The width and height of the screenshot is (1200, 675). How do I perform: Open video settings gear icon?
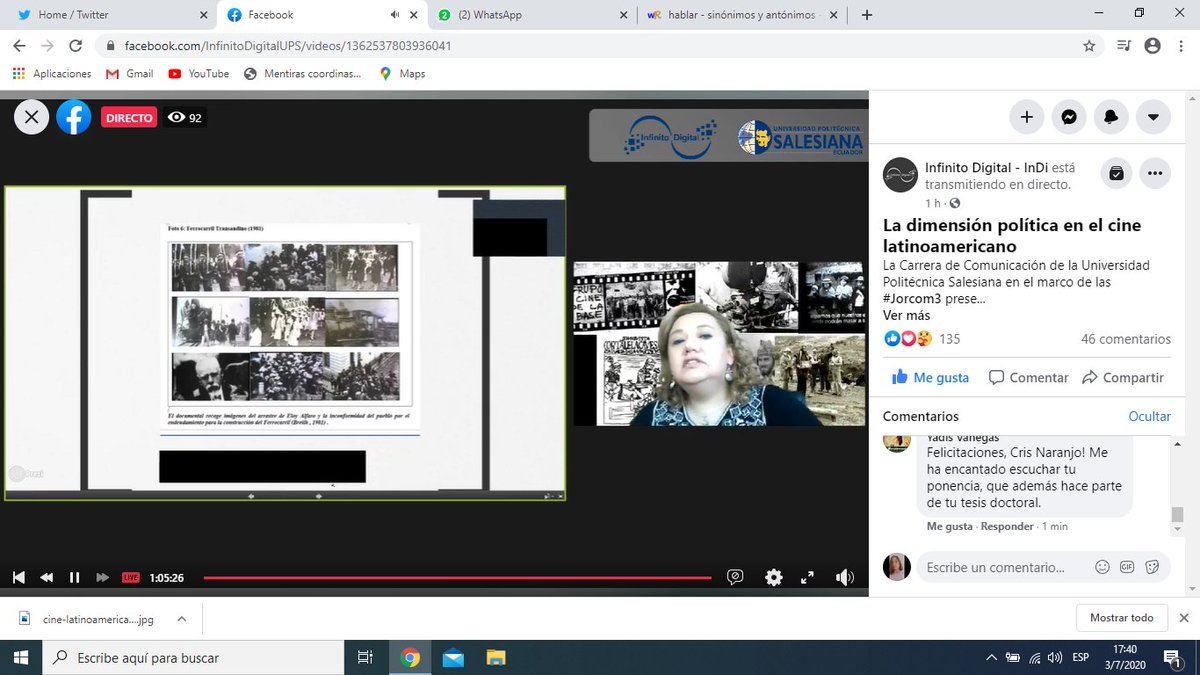click(x=774, y=577)
